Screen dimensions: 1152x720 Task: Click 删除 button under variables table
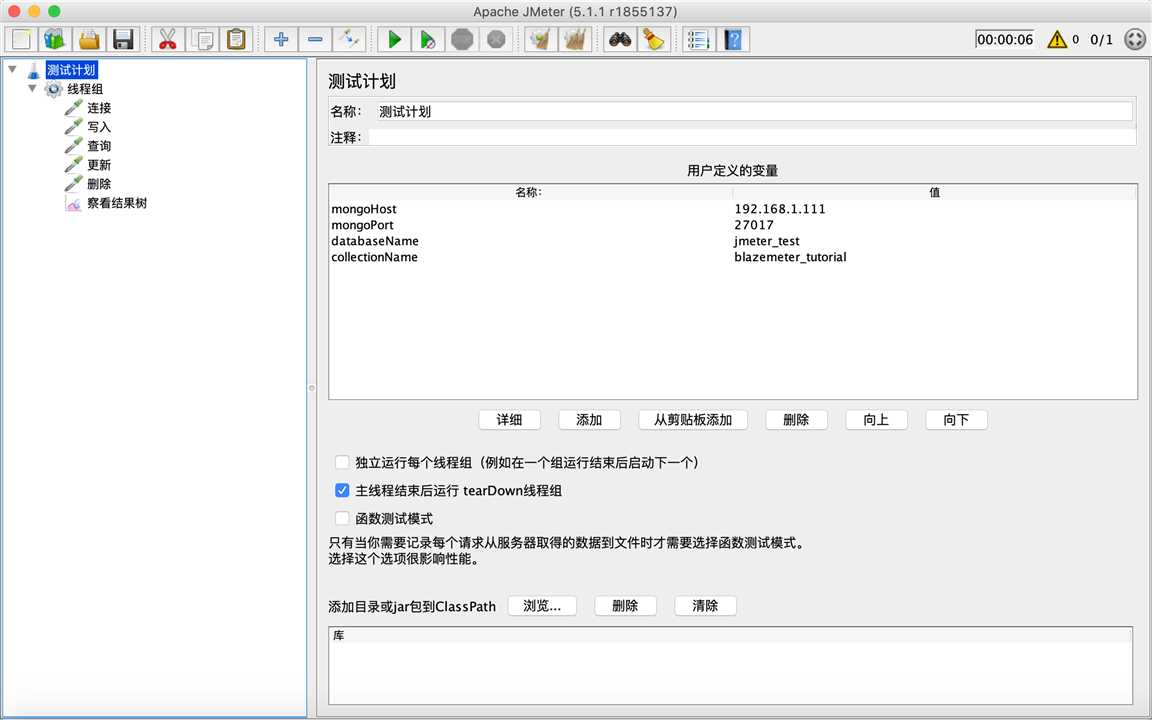[x=796, y=420]
